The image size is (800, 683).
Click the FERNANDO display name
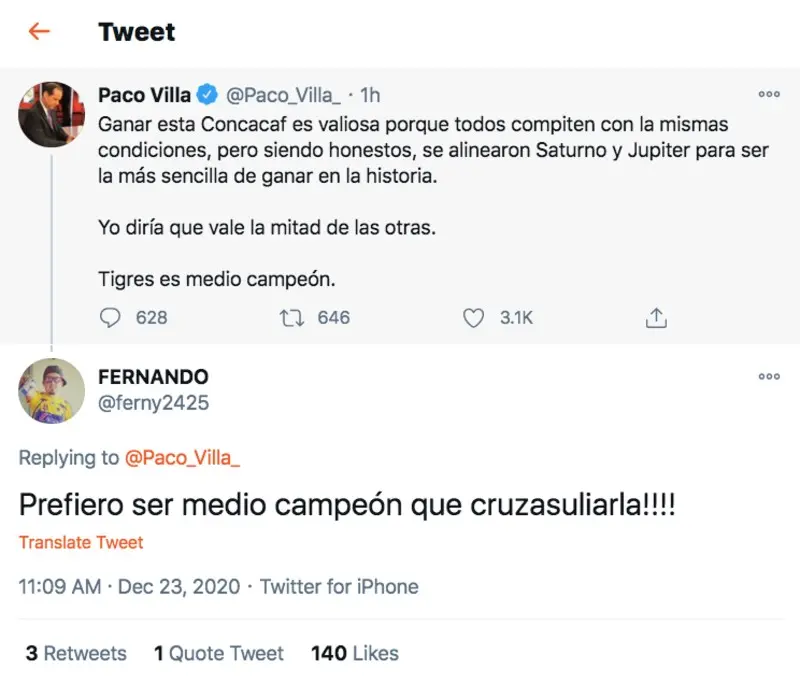click(x=153, y=377)
